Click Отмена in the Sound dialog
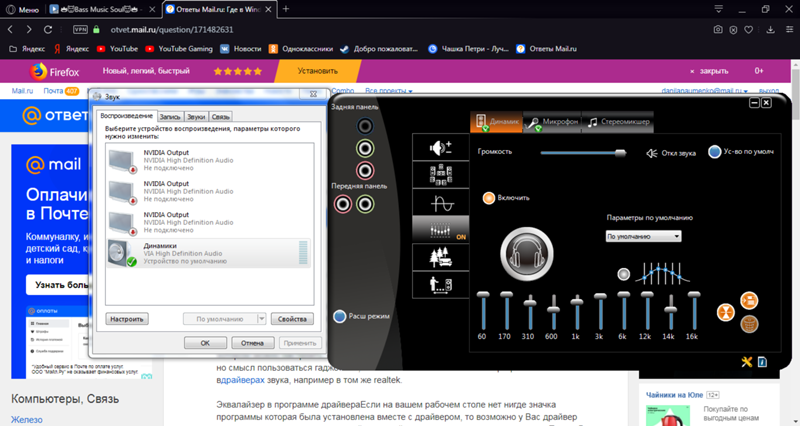Image resolution: width=800 pixels, height=426 pixels. 253,343
